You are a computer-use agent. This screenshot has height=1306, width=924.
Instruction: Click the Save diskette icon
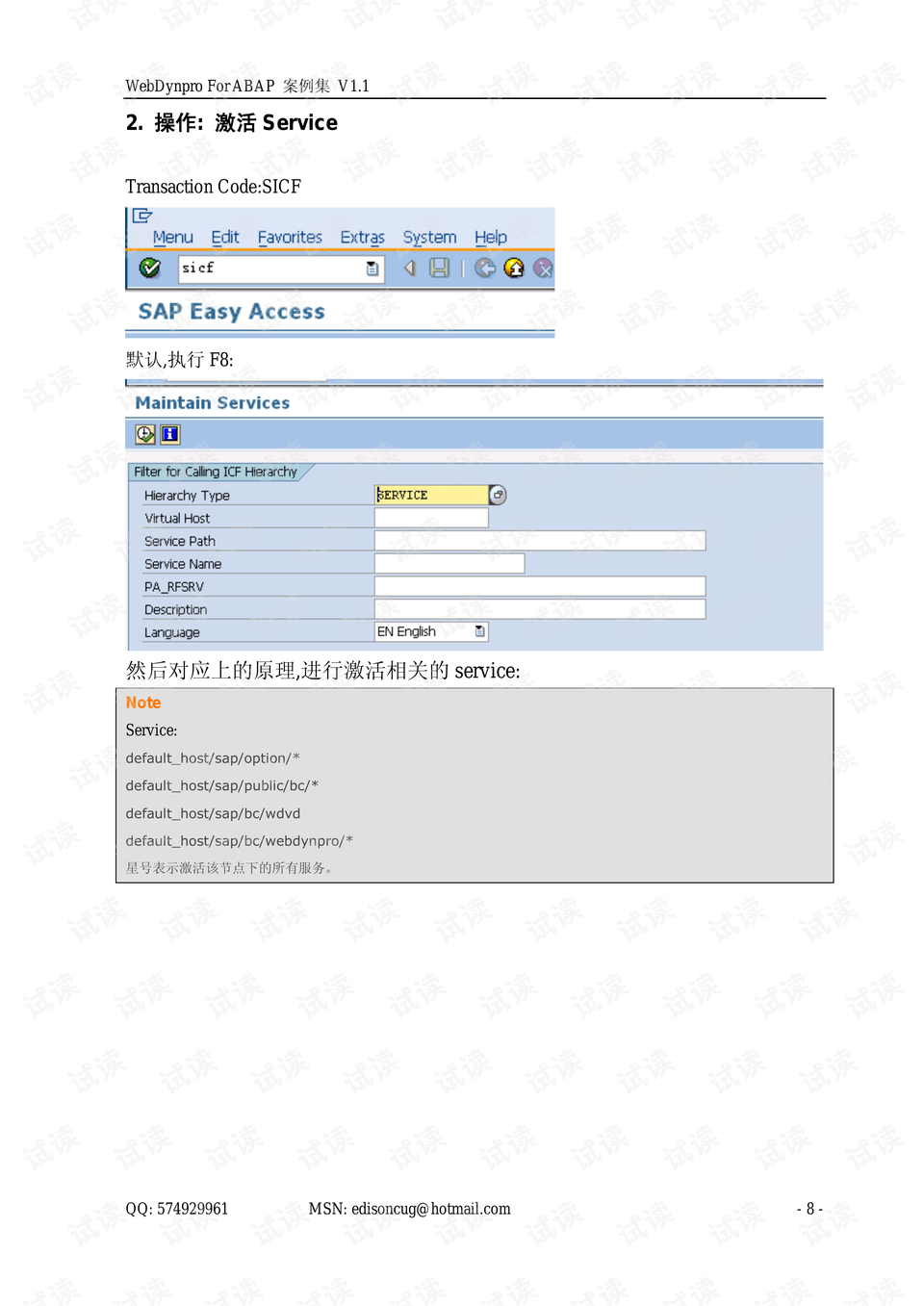coord(440,268)
